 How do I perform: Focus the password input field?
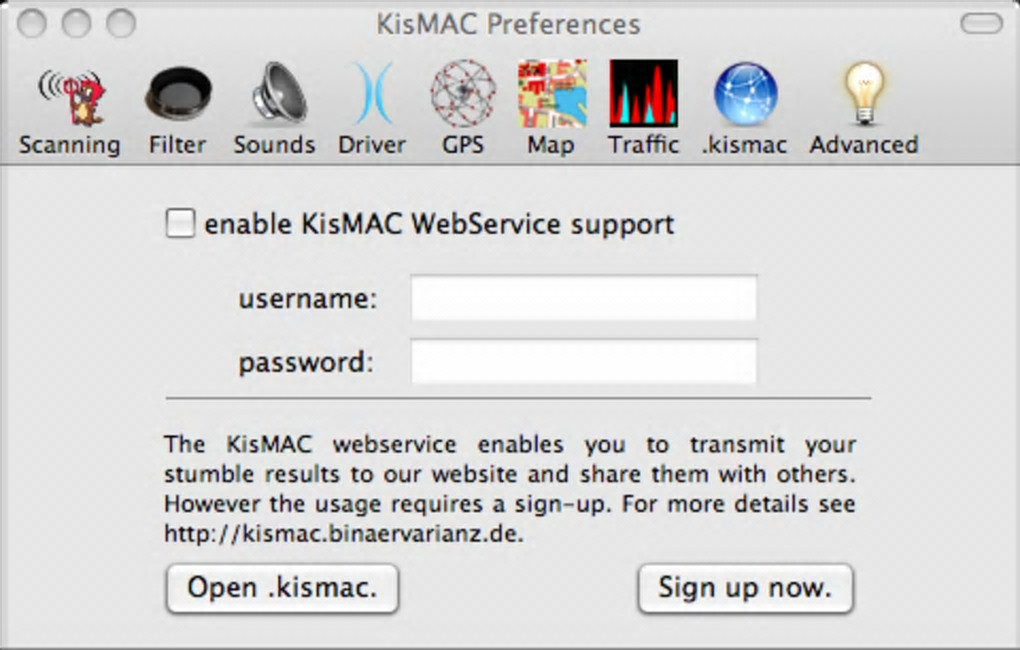tap(583, 361)
